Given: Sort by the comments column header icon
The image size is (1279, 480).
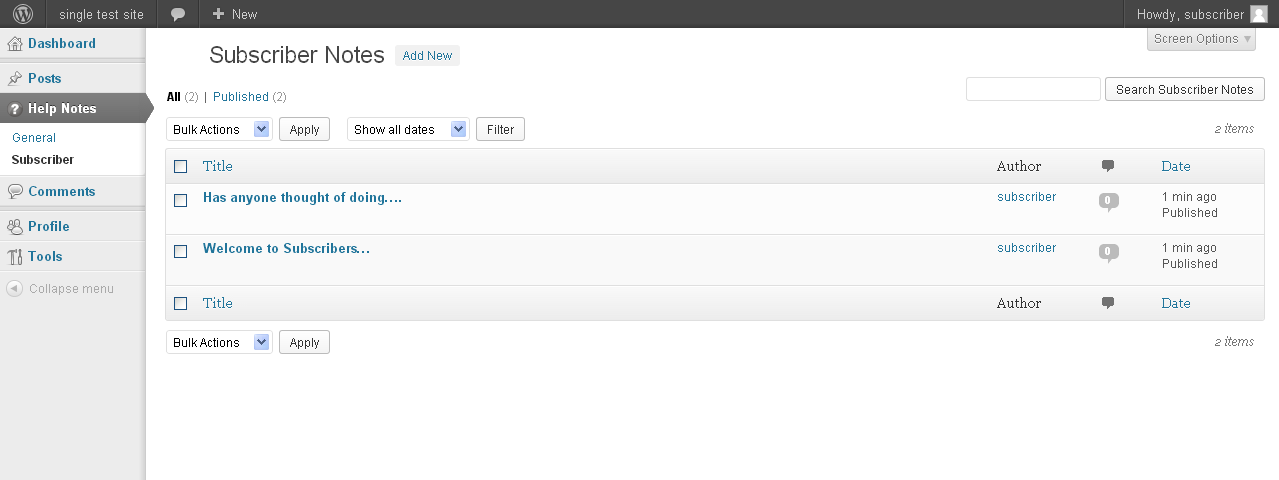Looking at the screenshot, I should pyautogui.click(x=1108, y=166).
